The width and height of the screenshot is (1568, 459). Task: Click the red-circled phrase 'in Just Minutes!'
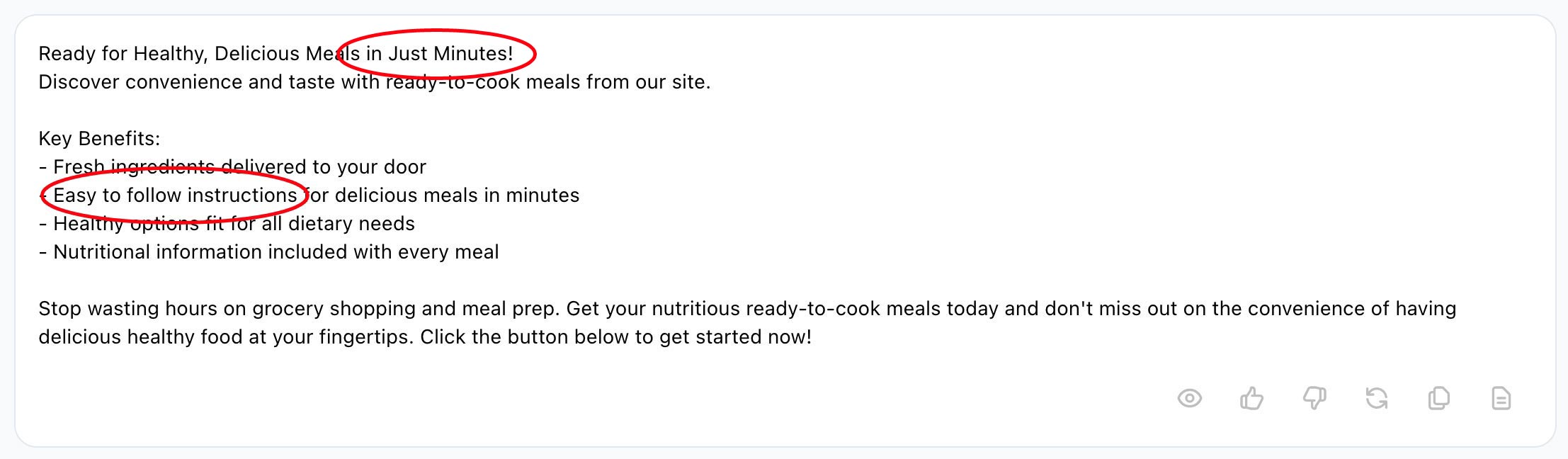click(439, 54)
